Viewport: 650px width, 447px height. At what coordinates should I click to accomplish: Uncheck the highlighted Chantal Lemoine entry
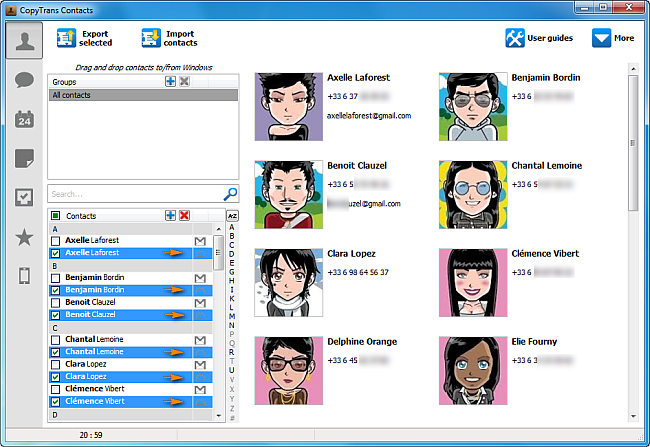[55, 352]
